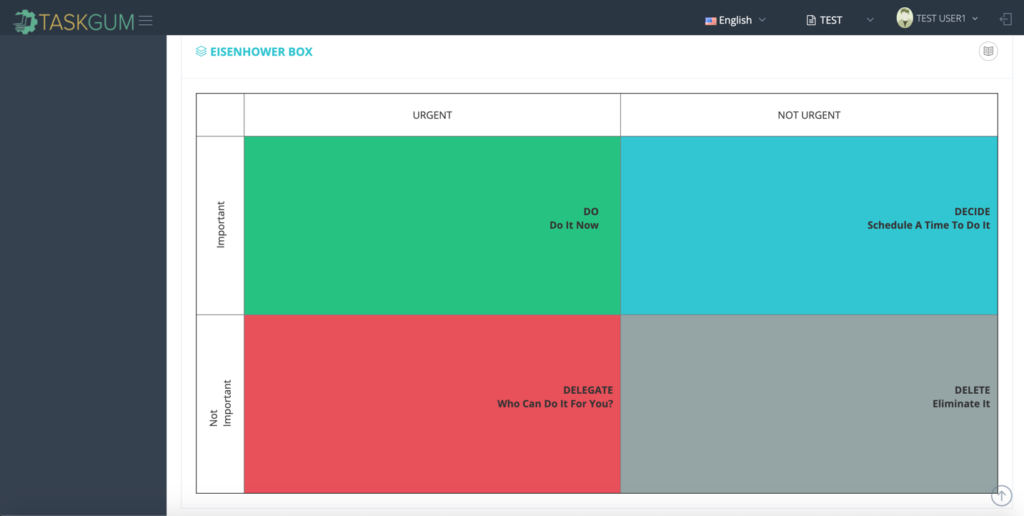
Task: Click the TaskGum logo
Action: (74, 20)
